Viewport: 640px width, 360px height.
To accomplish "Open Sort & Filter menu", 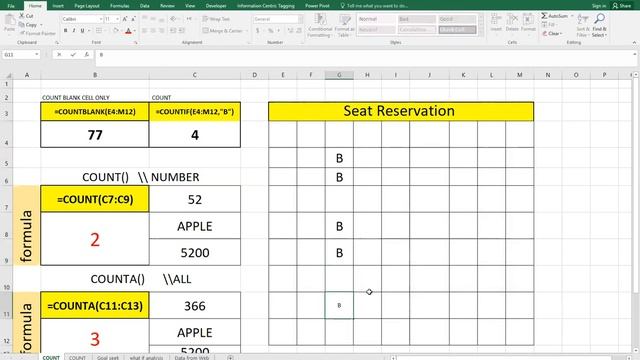I will pyautogui.click(x=583, y=25).
